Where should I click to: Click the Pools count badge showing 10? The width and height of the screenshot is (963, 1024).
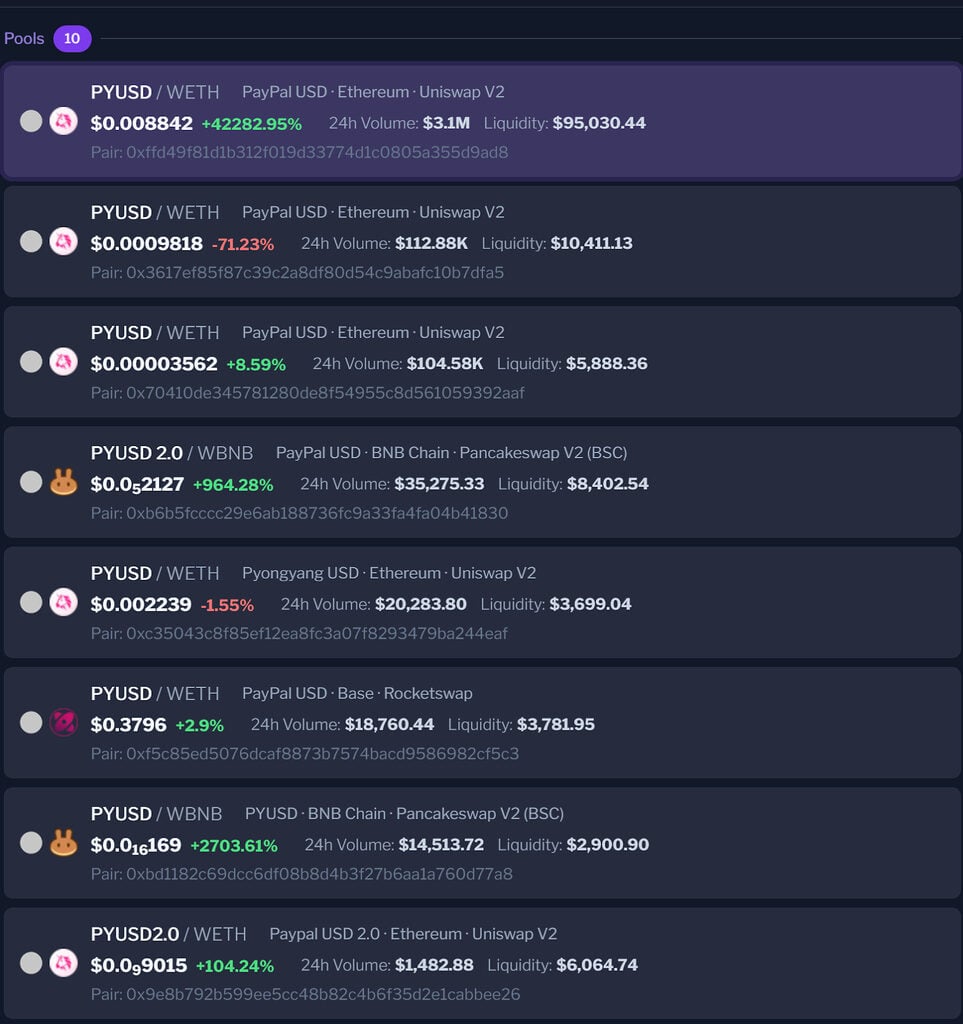[x=72, y=39]
